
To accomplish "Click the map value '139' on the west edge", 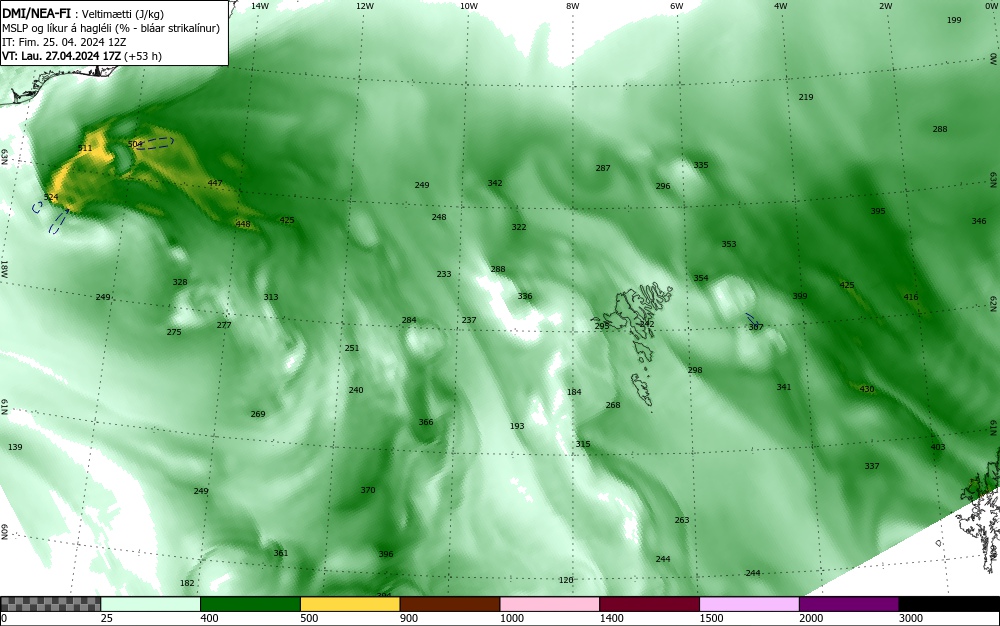I will pos(15,448).
